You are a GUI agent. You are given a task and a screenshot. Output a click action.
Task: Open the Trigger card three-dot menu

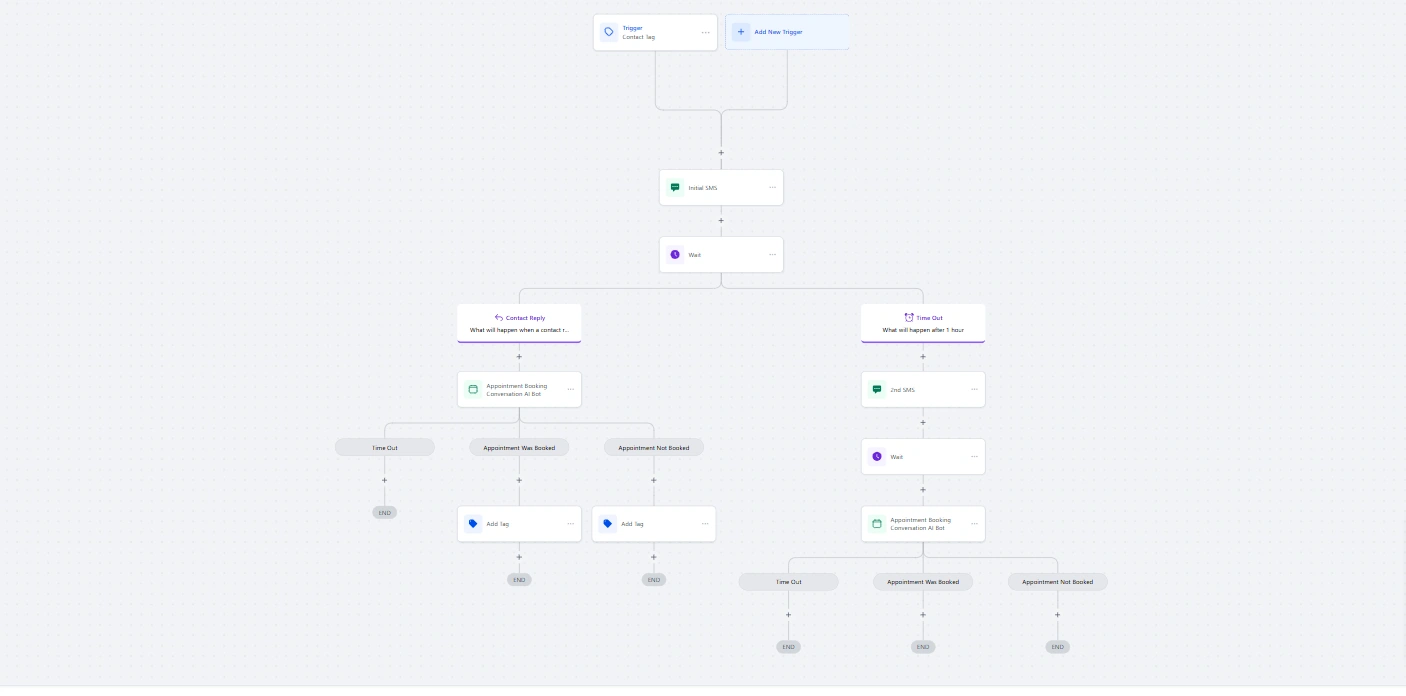[705, 32]
